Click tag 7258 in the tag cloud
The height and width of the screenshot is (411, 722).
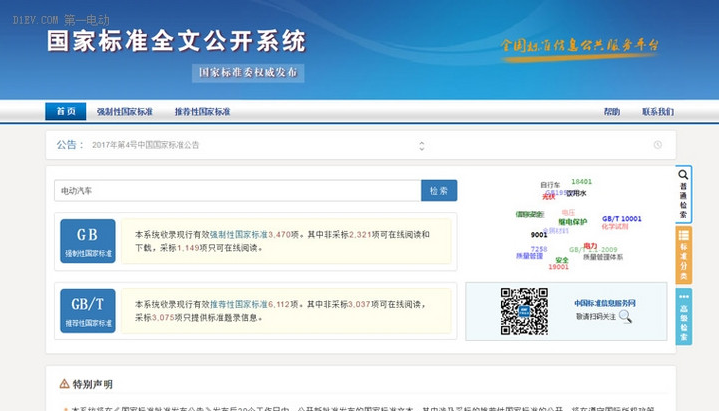point(539,249)
